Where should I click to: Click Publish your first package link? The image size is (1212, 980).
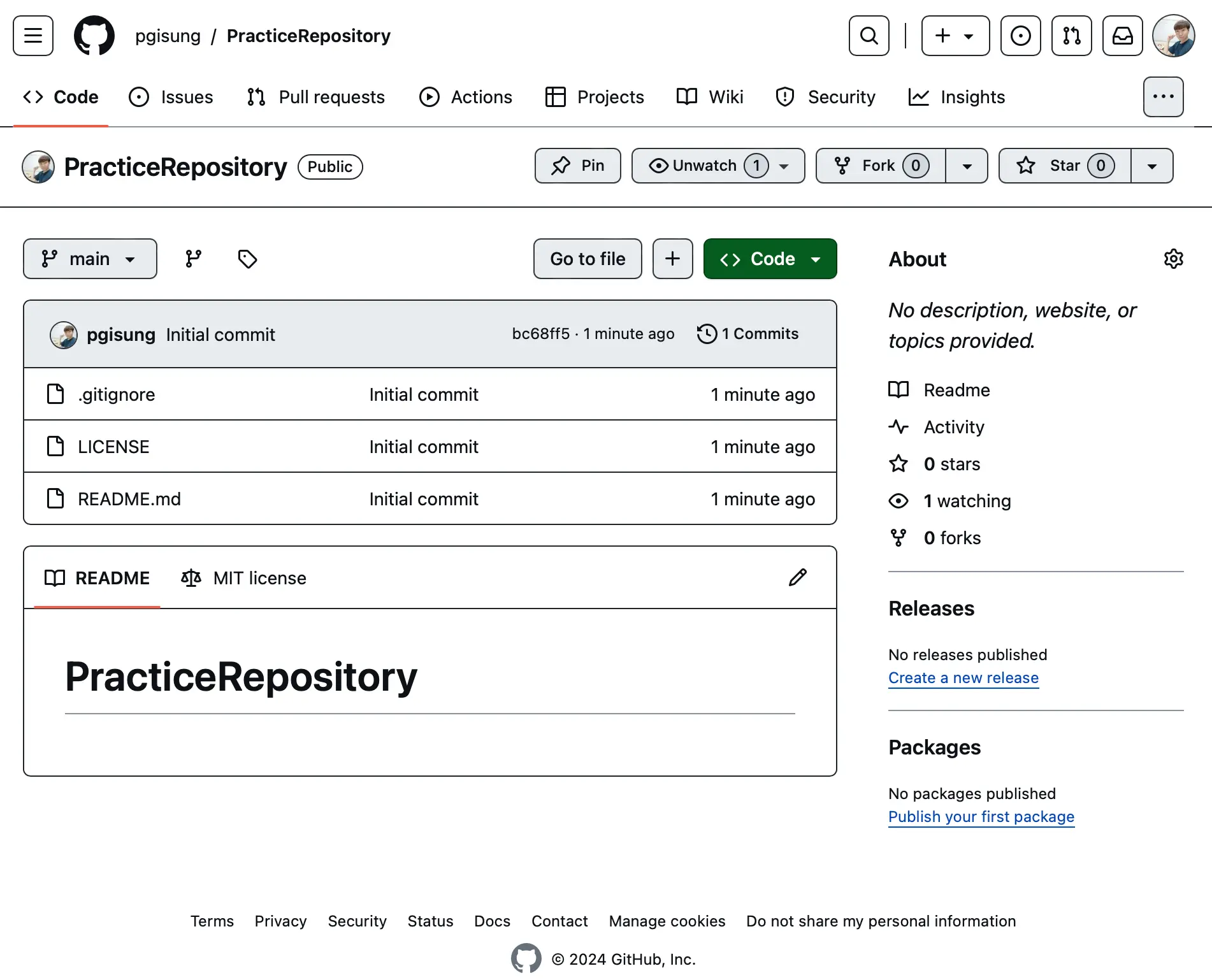(x=981, y=817)
